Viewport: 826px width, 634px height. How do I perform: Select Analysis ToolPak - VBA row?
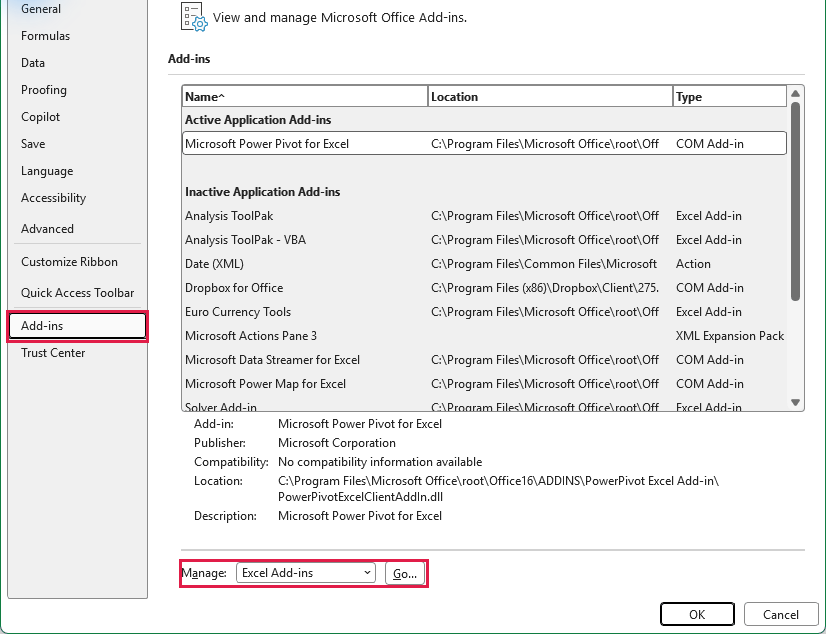[x=484, y=240]
